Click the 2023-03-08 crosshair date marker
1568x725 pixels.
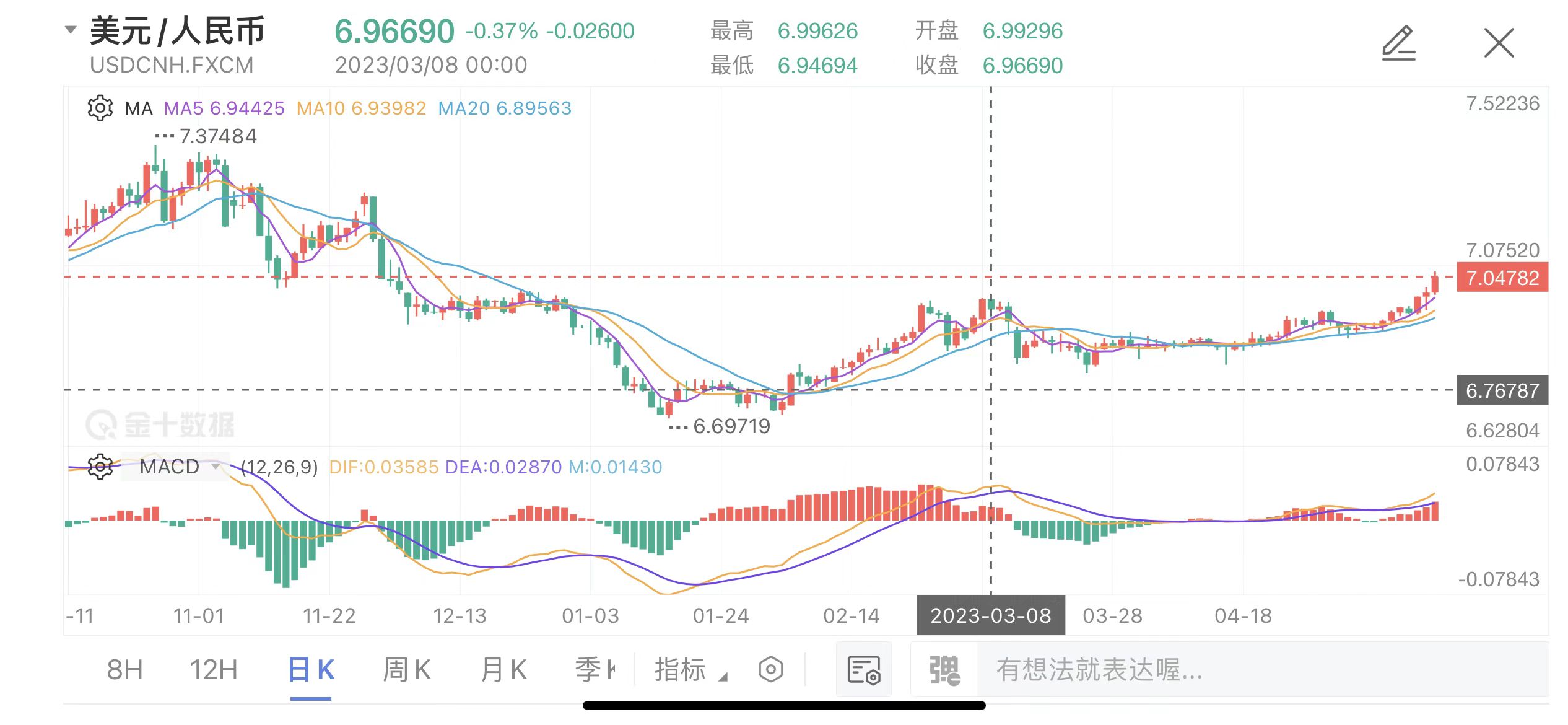coord(990,615)
